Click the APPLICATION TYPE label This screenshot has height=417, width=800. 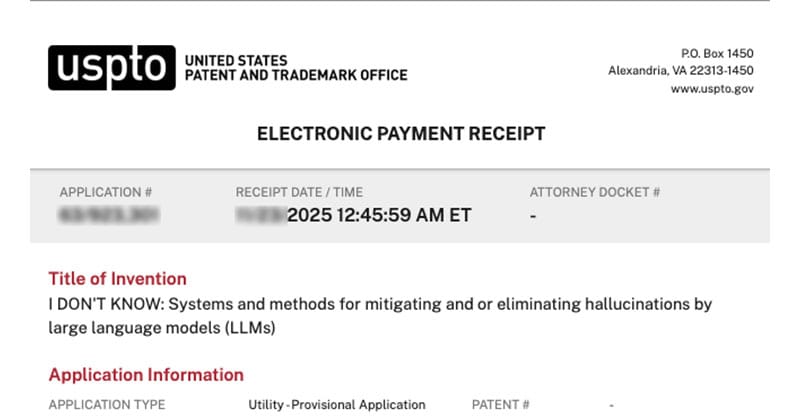coord(106,405)
